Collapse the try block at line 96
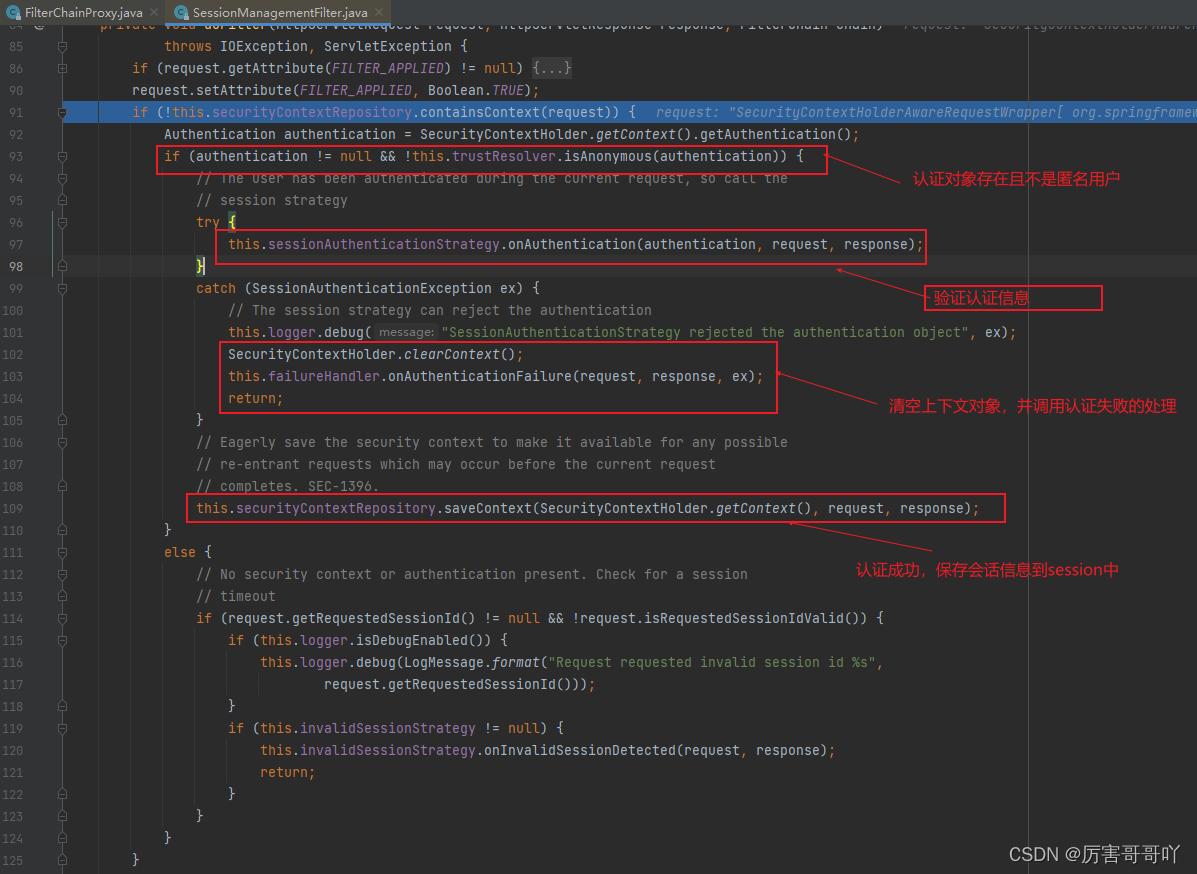Viewport: 1197px width, 874px height. (x=62, y=222)
